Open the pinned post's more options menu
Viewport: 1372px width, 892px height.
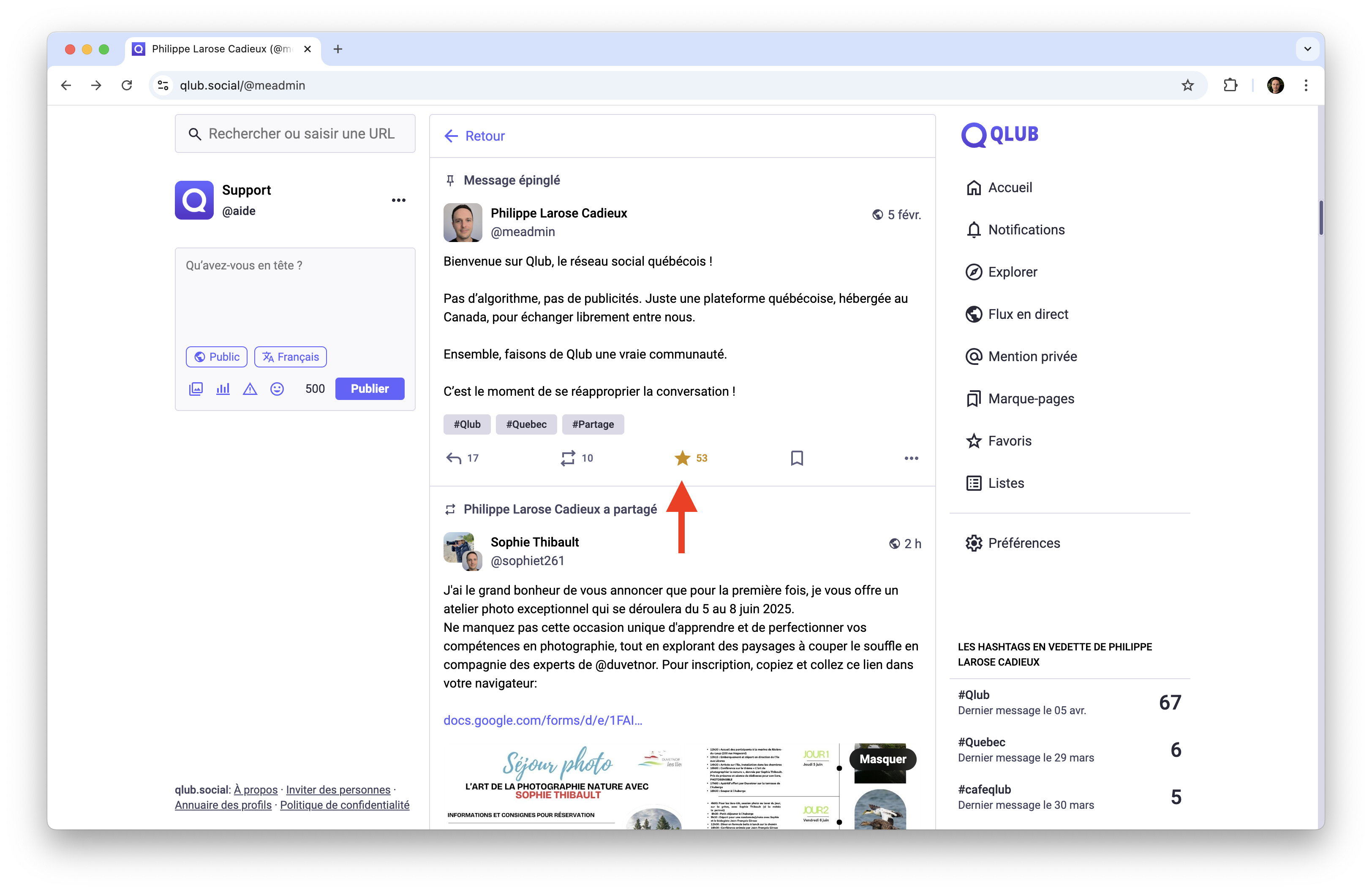coord(911,458)
